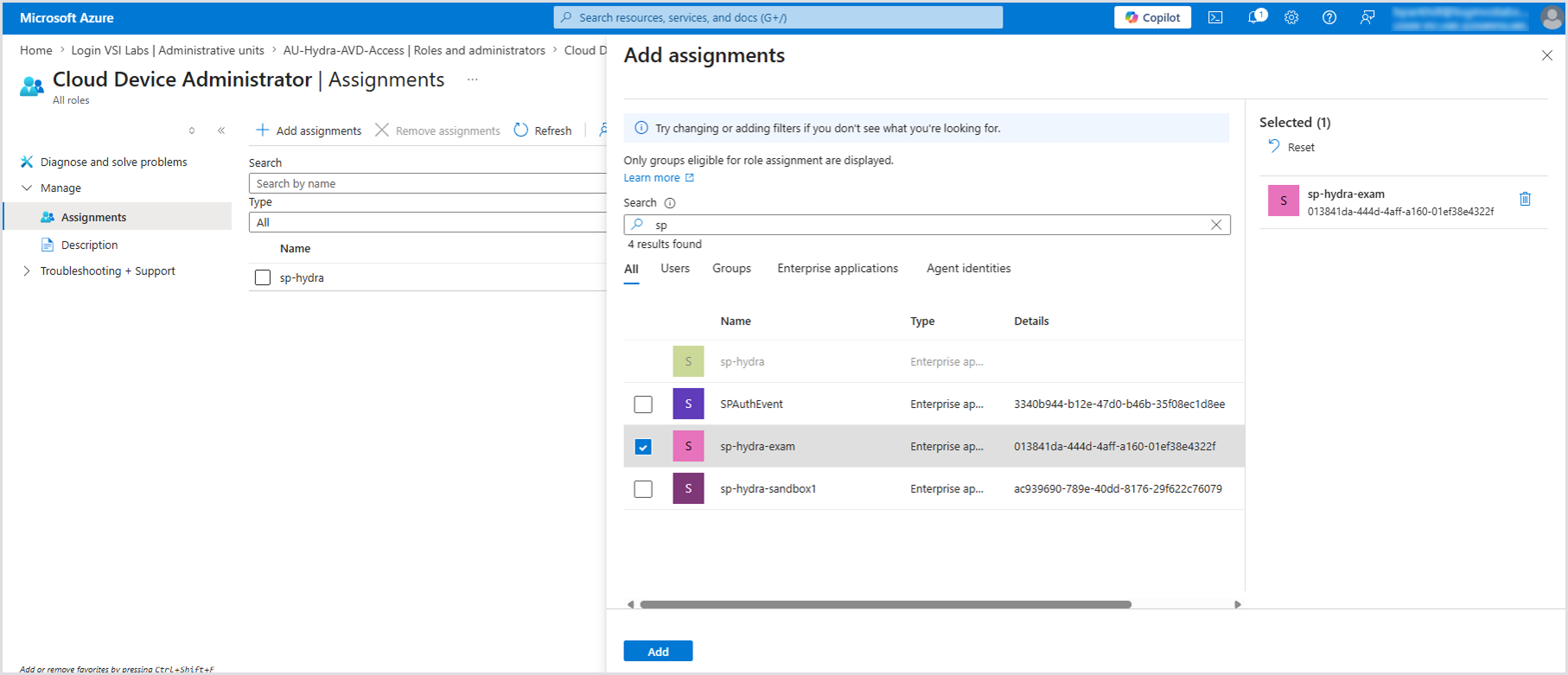
Task: Check the SPAuthEvent checkbox
Action: tap(643, 404)
